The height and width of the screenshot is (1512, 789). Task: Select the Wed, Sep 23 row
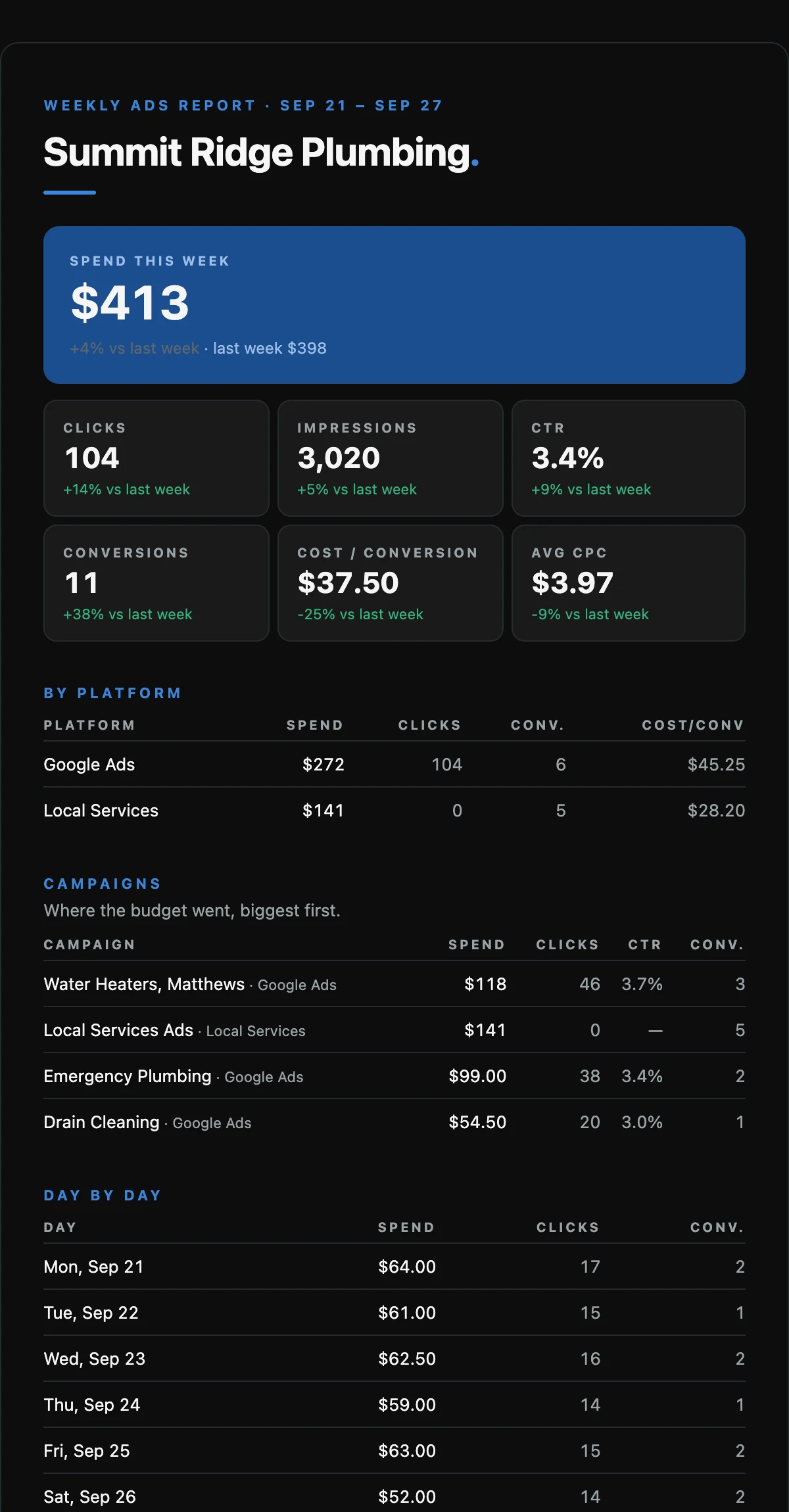point(394,1359)
